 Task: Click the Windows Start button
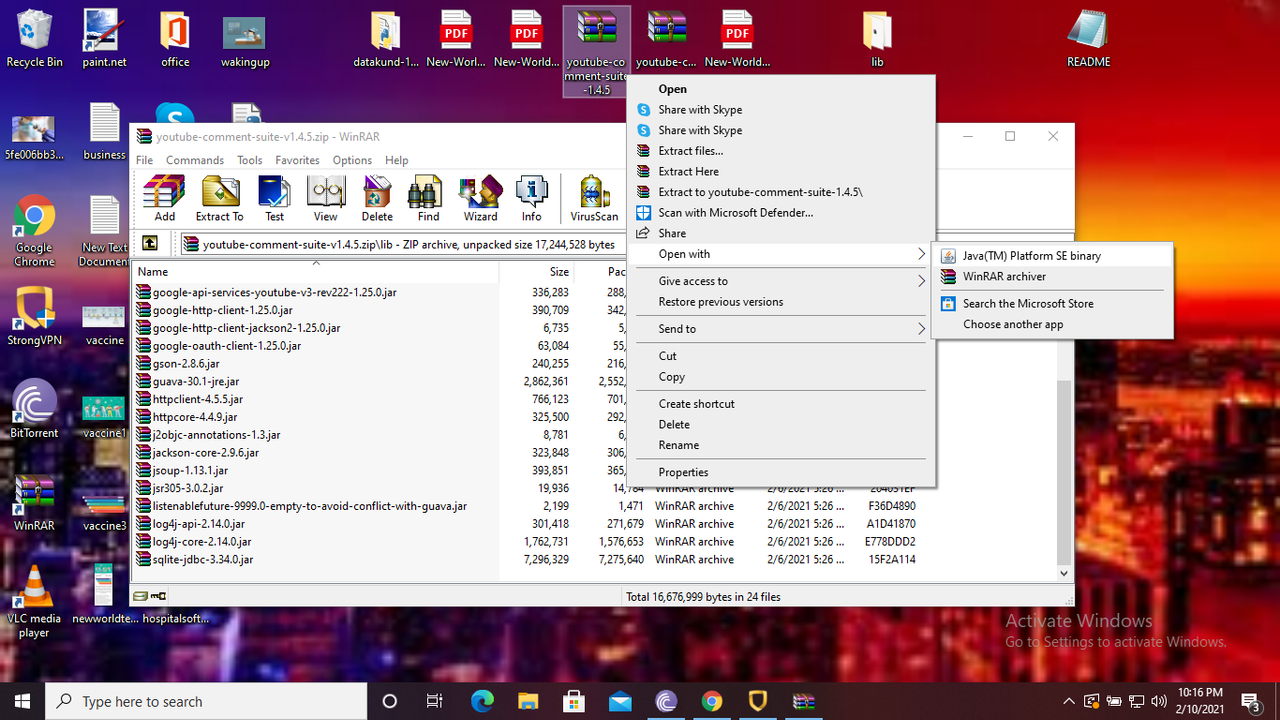23,701
